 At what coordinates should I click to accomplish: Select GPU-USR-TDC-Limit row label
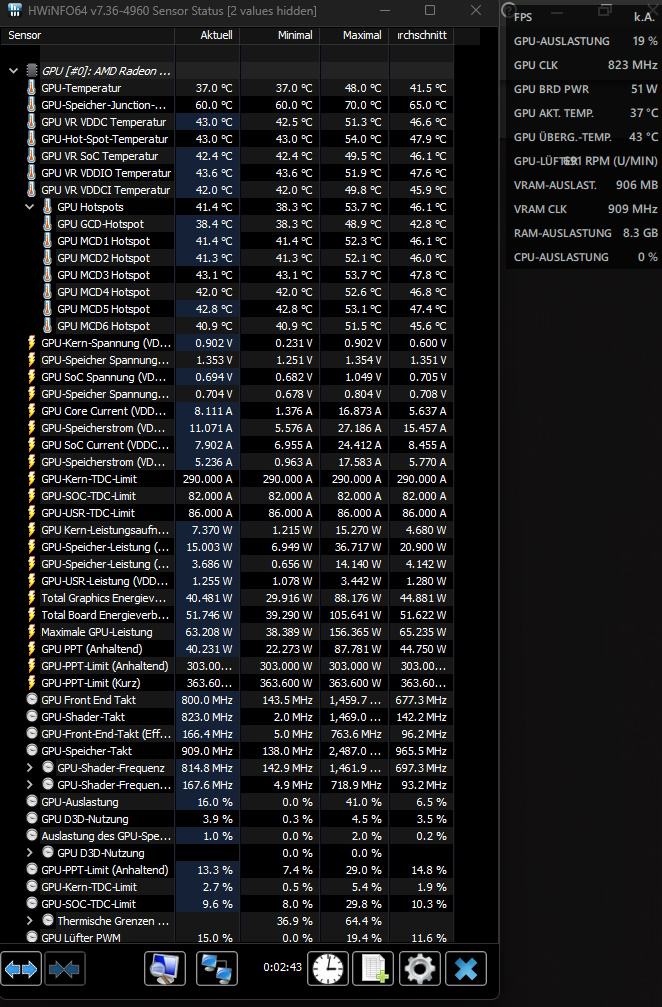pyautogui.click(x=88, y=512)
